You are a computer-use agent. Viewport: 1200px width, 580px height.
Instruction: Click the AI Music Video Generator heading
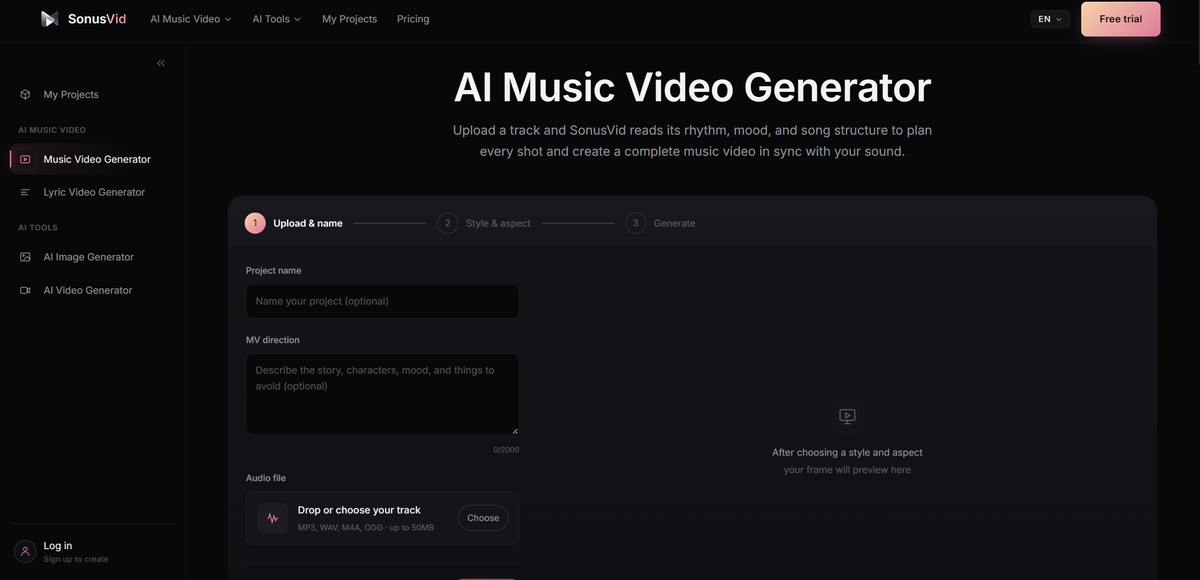pos(692,88)
